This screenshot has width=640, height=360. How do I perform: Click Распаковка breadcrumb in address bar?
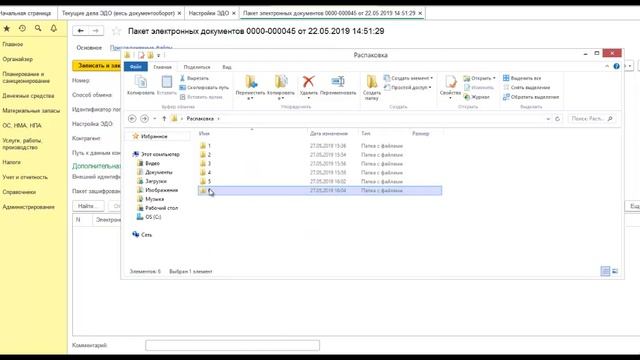coord(200,119)
